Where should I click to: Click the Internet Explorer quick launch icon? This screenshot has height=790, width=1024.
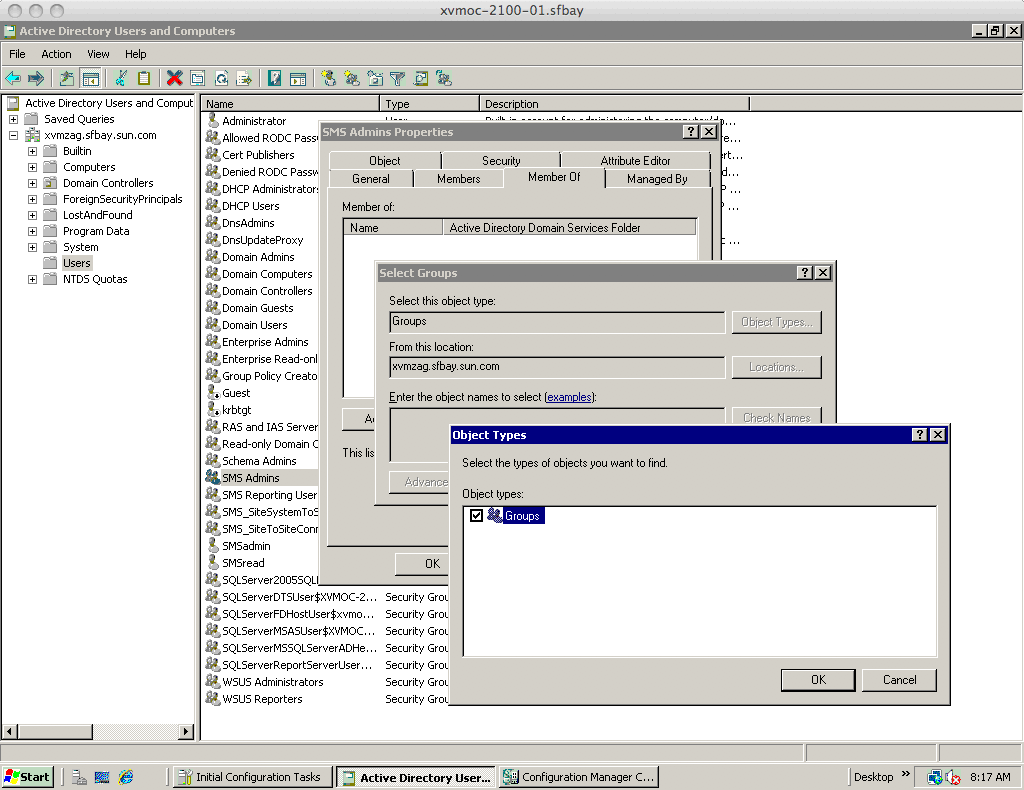point(125,777)
